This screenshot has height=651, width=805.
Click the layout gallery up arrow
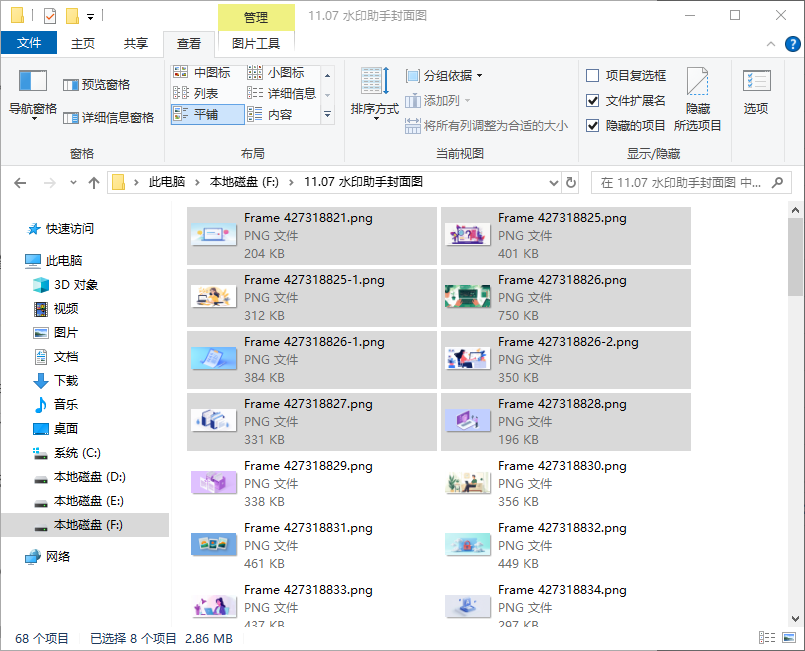click(328, 75)
